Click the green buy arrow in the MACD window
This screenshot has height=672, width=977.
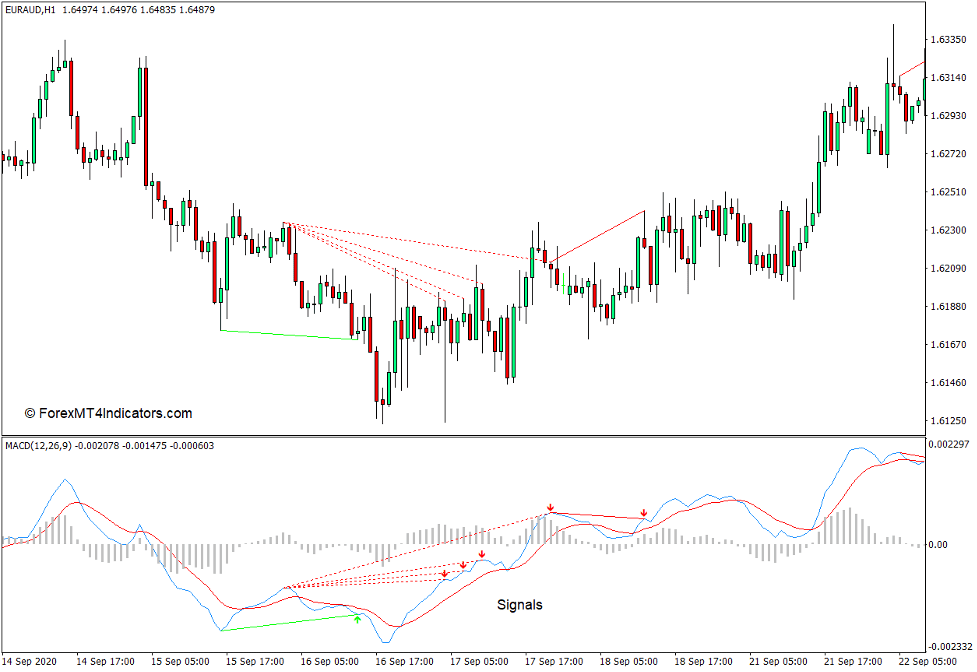[x=356, y=619]
